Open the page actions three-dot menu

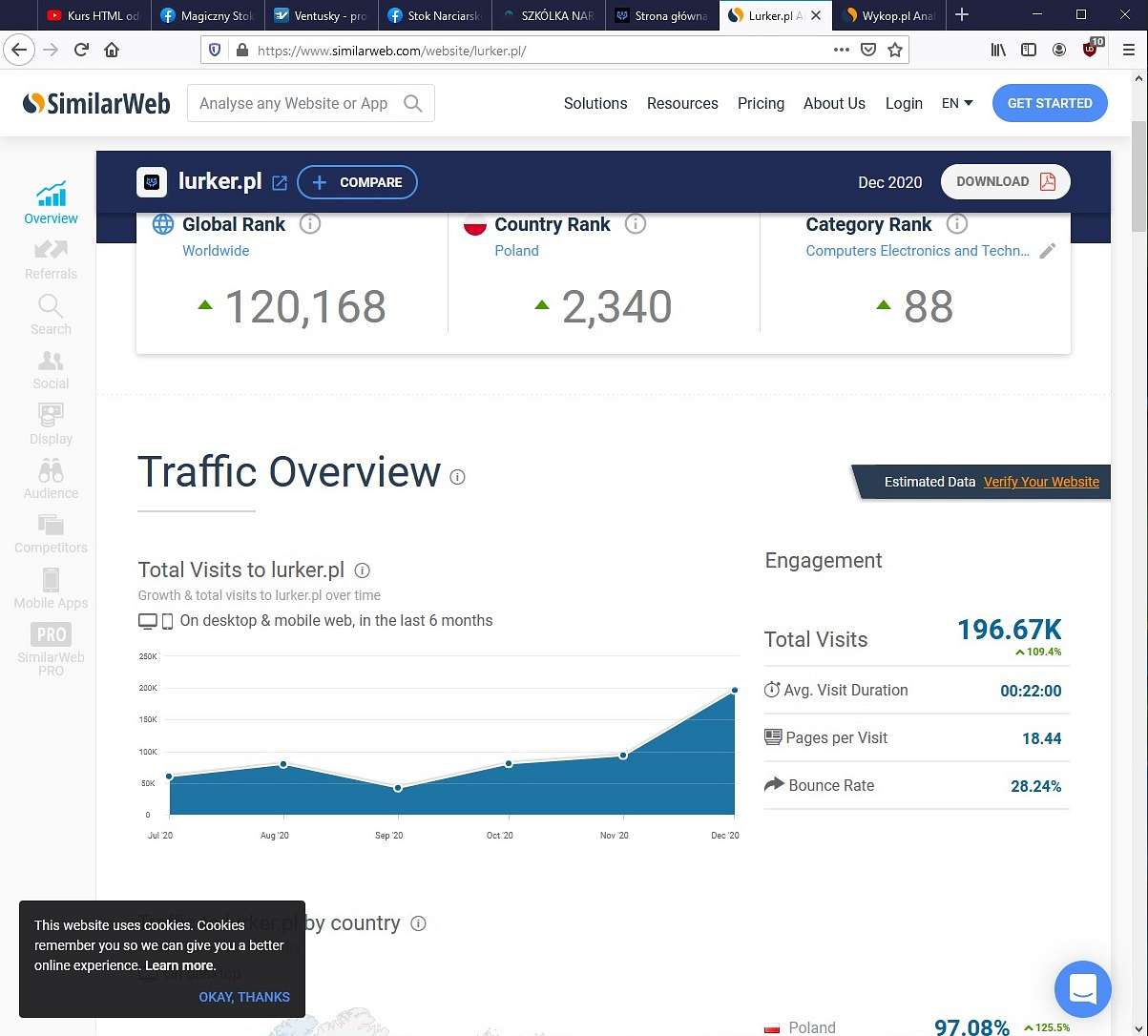842,50
